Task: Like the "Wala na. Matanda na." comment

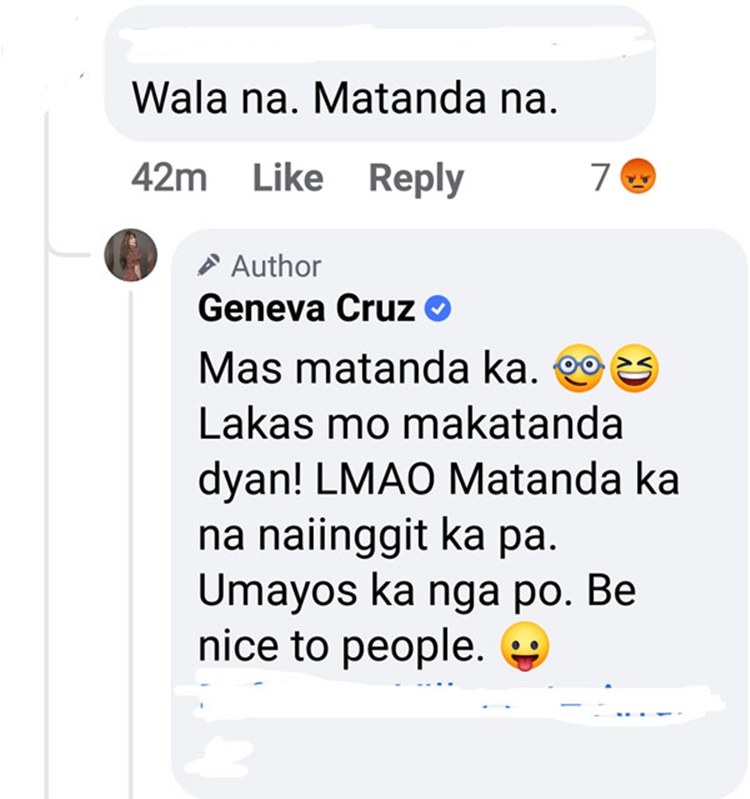Action: (287, 178)
